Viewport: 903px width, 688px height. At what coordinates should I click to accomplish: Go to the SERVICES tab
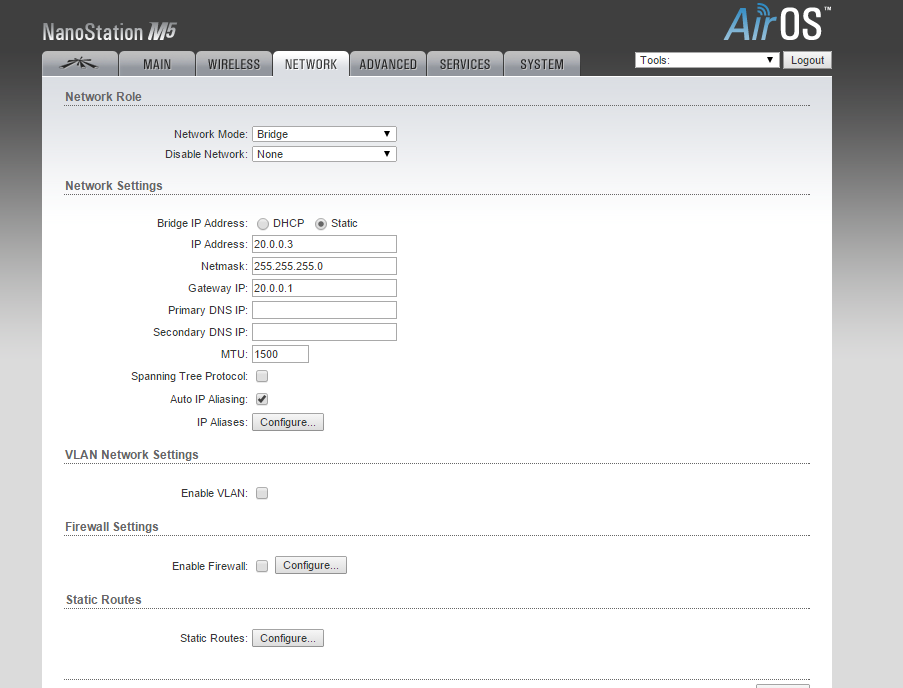[x=465, y=64]
